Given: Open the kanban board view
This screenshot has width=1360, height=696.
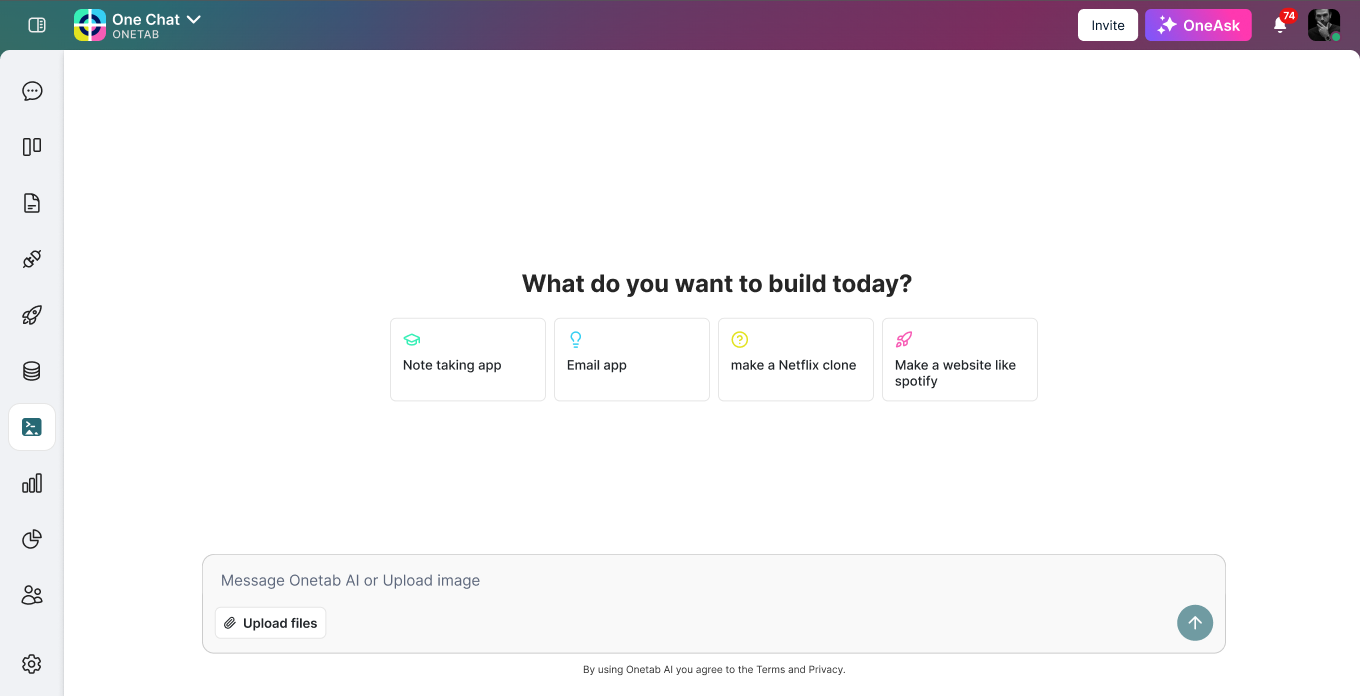Looking at the screenshot, I should click(32, 146).
